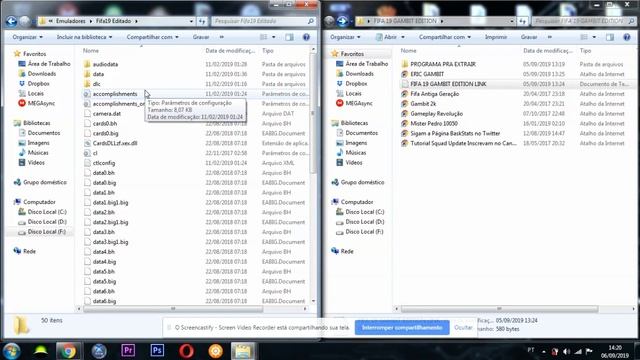Click Back arrow in left Explorer window
This screenshot has width=640, height=360.
[11, 21]
